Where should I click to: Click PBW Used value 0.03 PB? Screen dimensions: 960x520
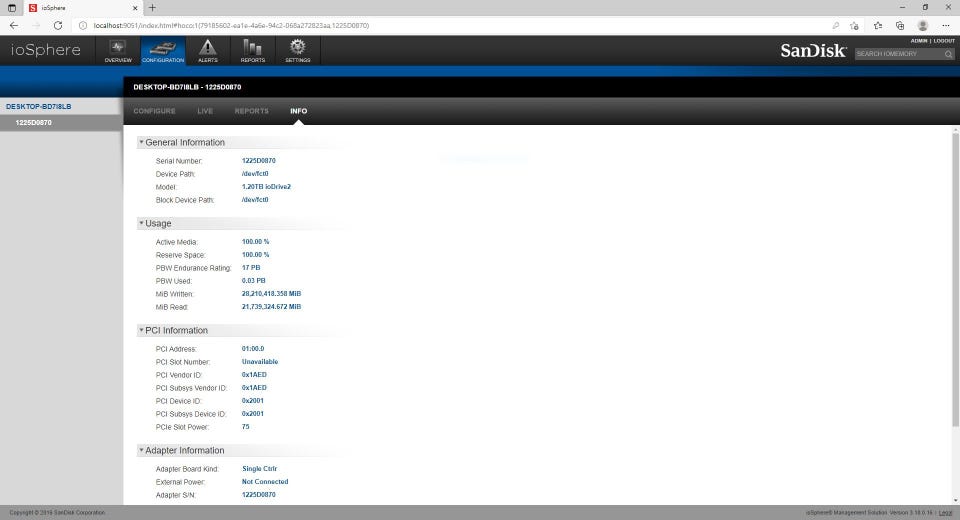(x=253, y=281)
